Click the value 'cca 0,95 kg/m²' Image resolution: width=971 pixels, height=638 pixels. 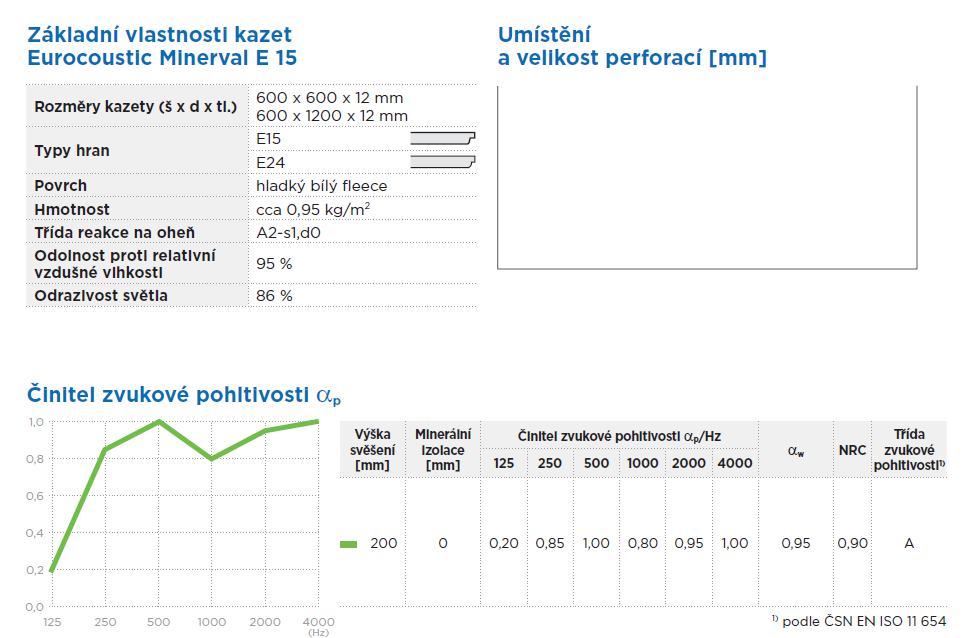point(313,209)
